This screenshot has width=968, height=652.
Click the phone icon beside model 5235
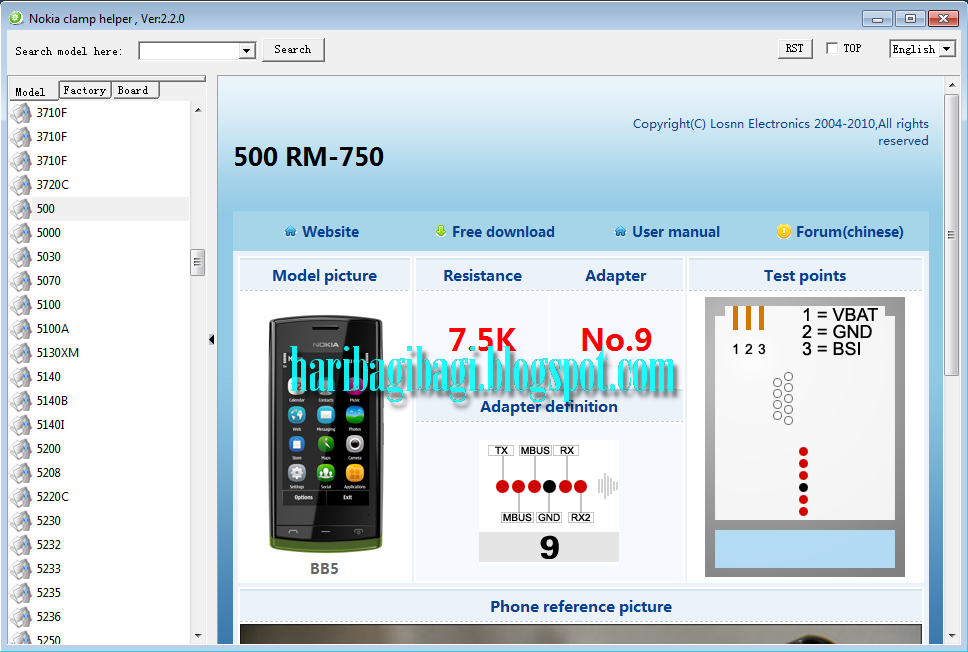click(x=21, y=593)
